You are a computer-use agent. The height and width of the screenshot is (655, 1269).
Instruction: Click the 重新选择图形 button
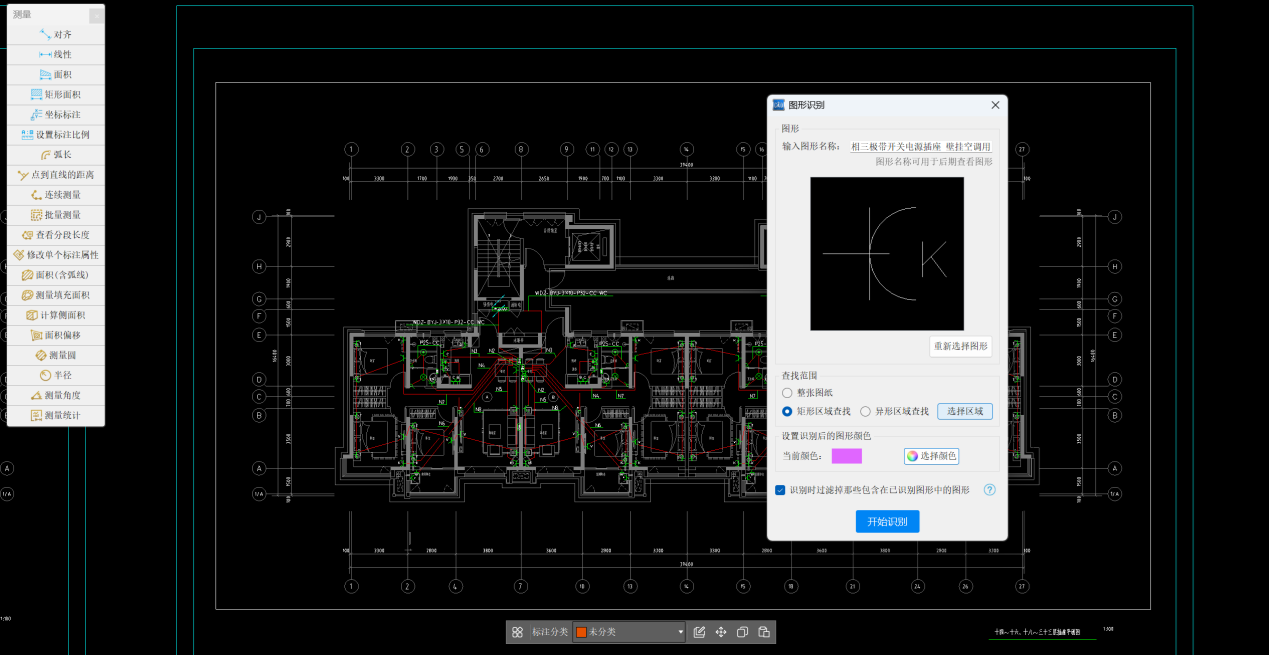point(960,346)
